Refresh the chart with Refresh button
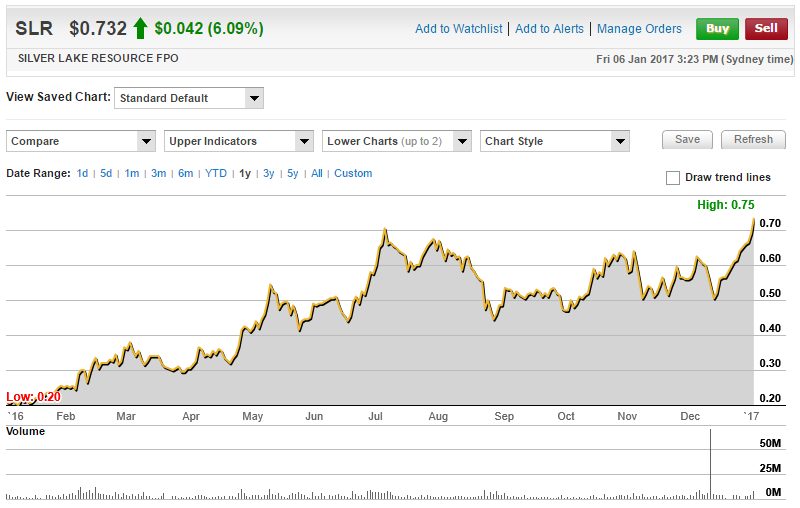800x508 pixels. tap(753, 140)
